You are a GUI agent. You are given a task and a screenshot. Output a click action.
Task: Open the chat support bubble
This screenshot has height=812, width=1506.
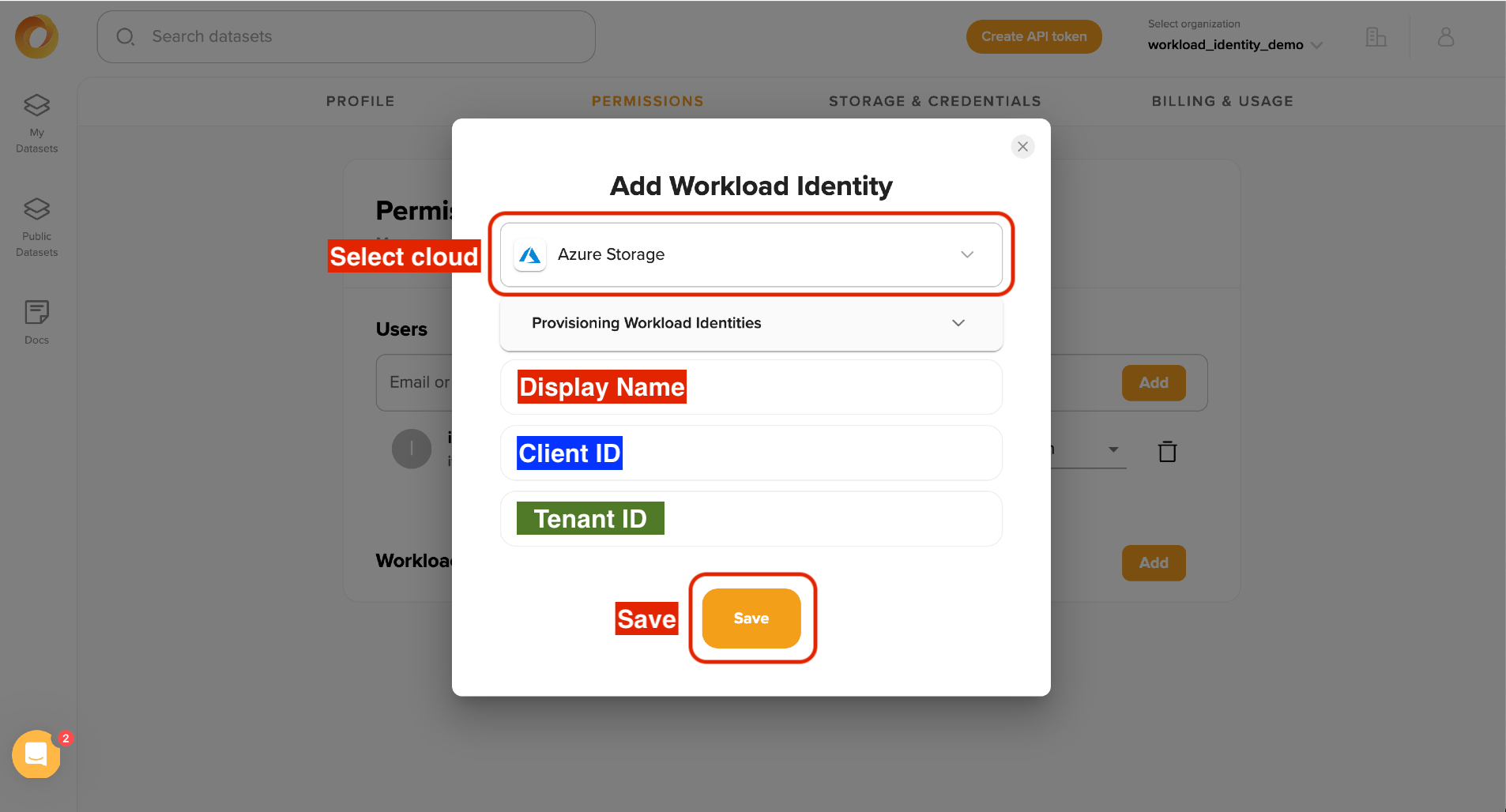36,754
